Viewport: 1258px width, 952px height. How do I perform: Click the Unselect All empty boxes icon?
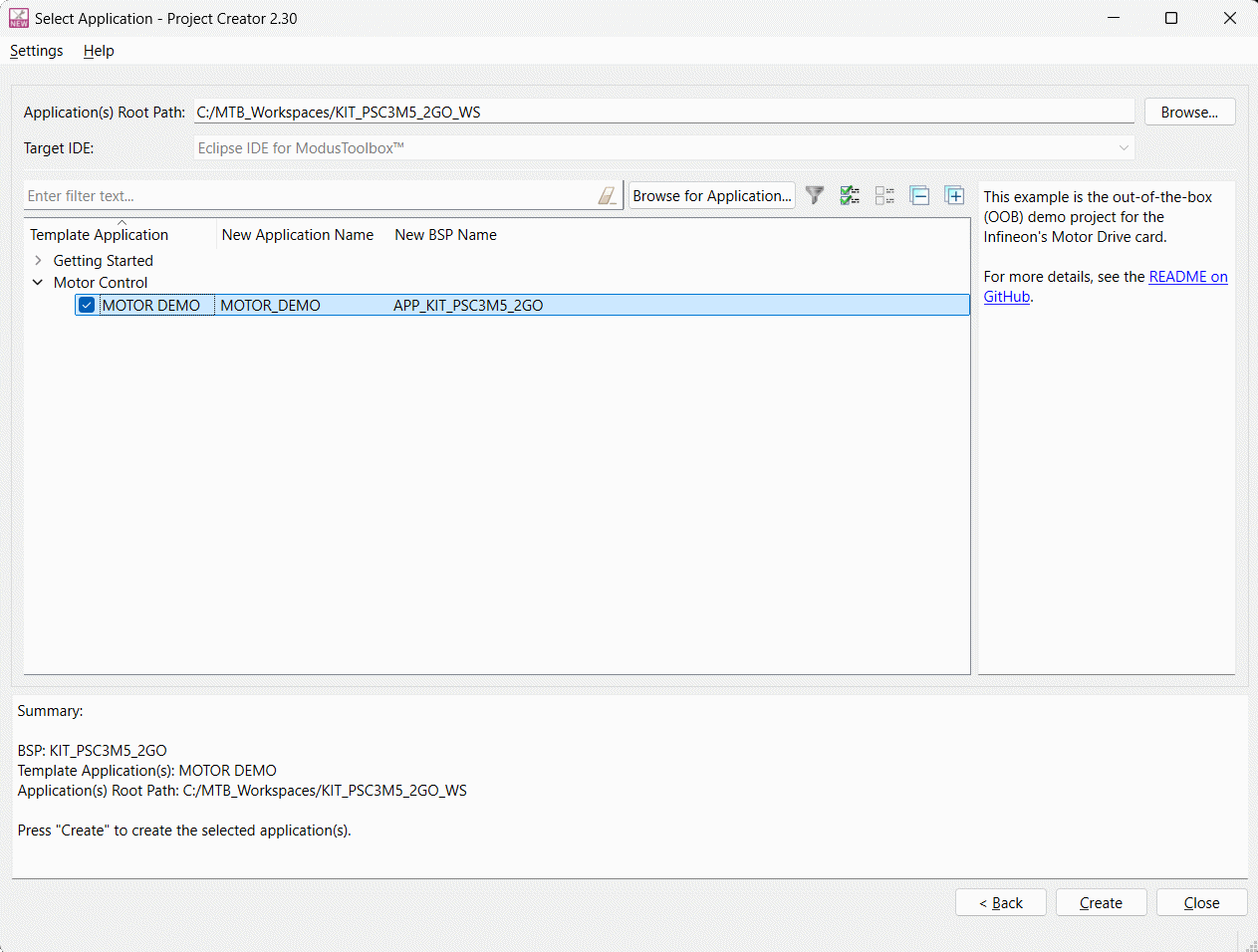pos(884,196)
